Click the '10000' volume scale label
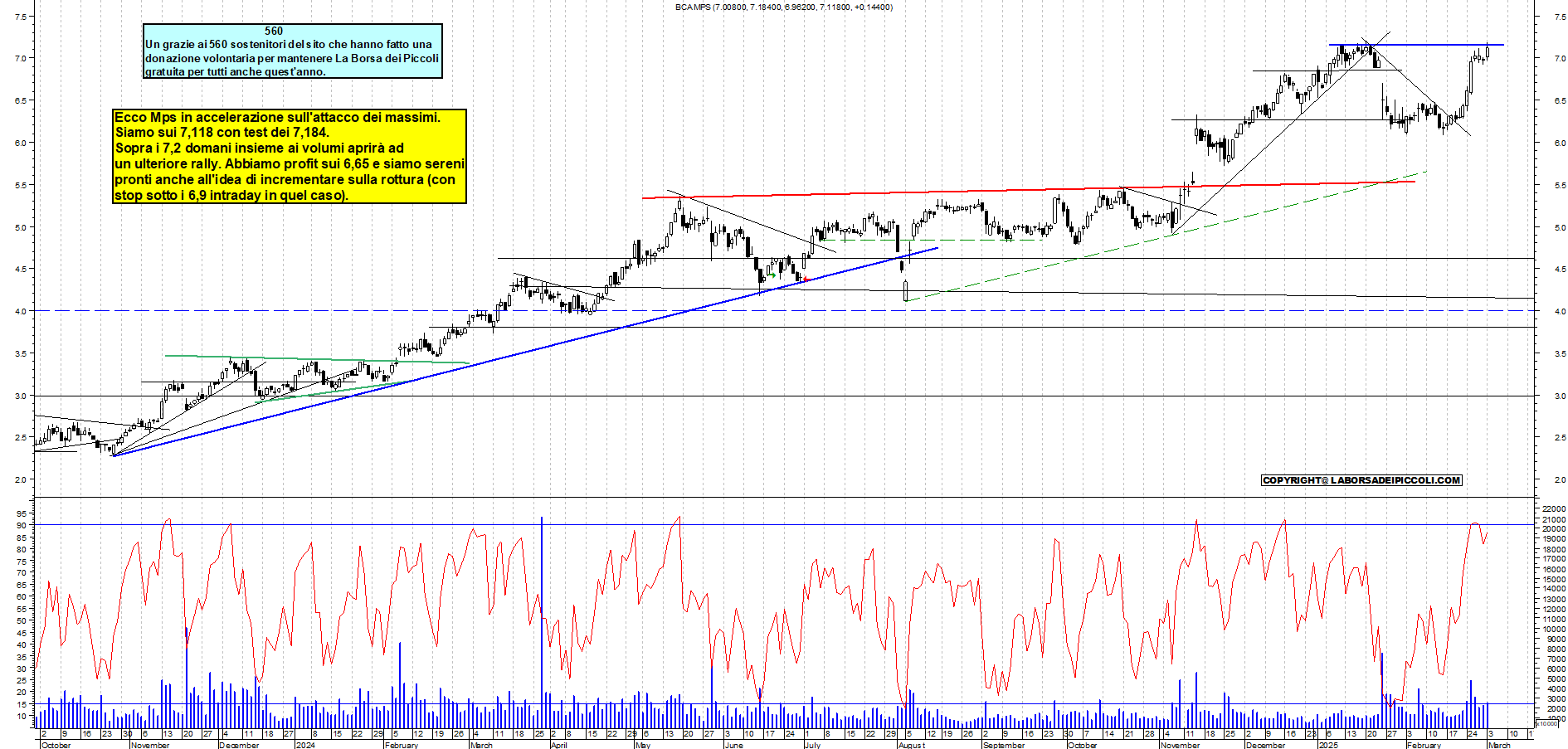This screenshot has width=1568, height=749. pyautogui.click(x=1554, y=629)
